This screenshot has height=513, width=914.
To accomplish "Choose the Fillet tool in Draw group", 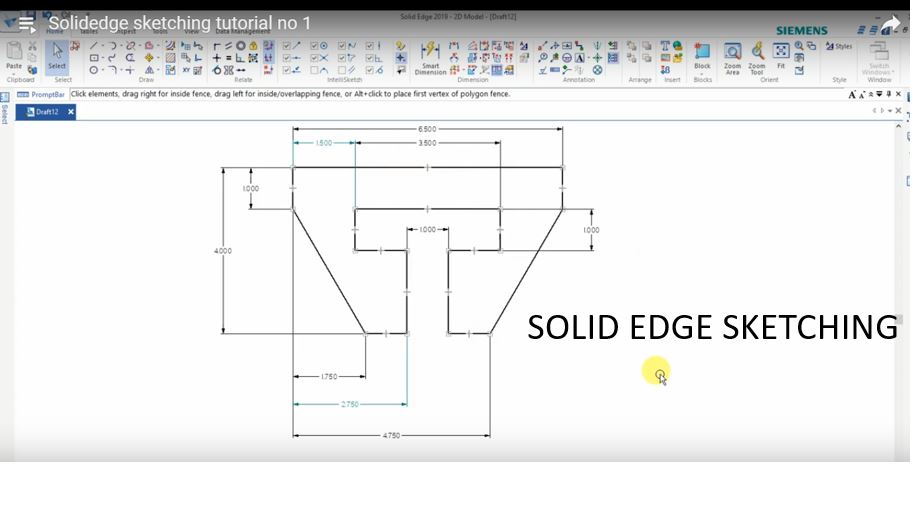I will tap(112, 70).
